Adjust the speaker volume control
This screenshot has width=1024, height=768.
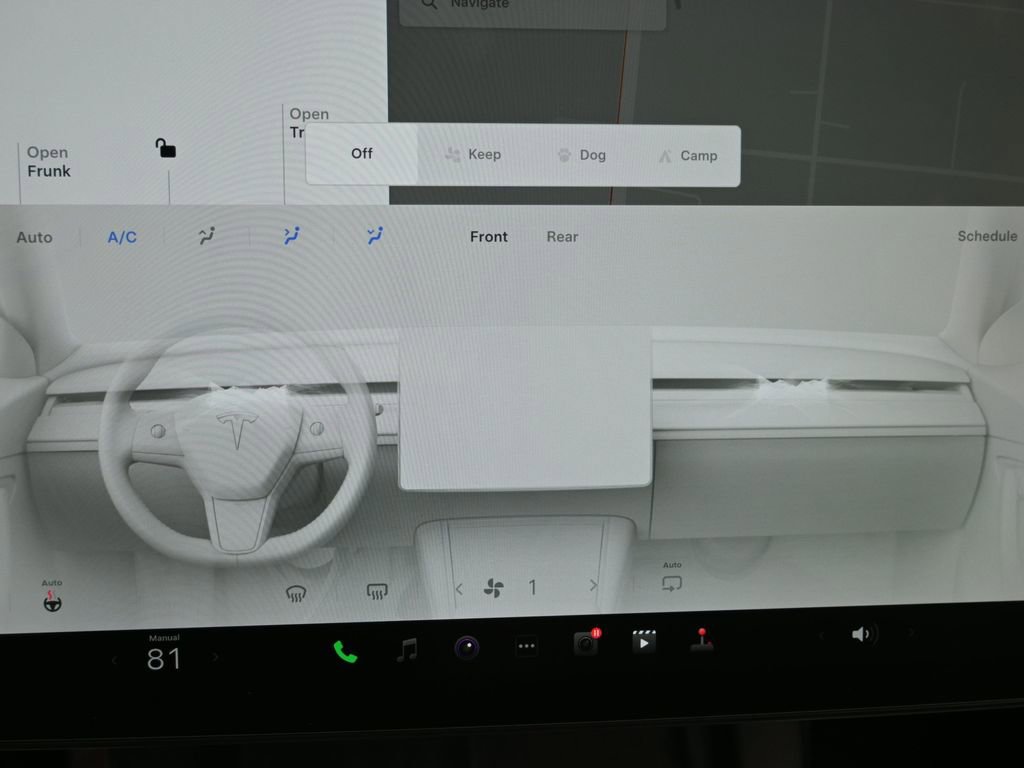(x=861, y=634)
